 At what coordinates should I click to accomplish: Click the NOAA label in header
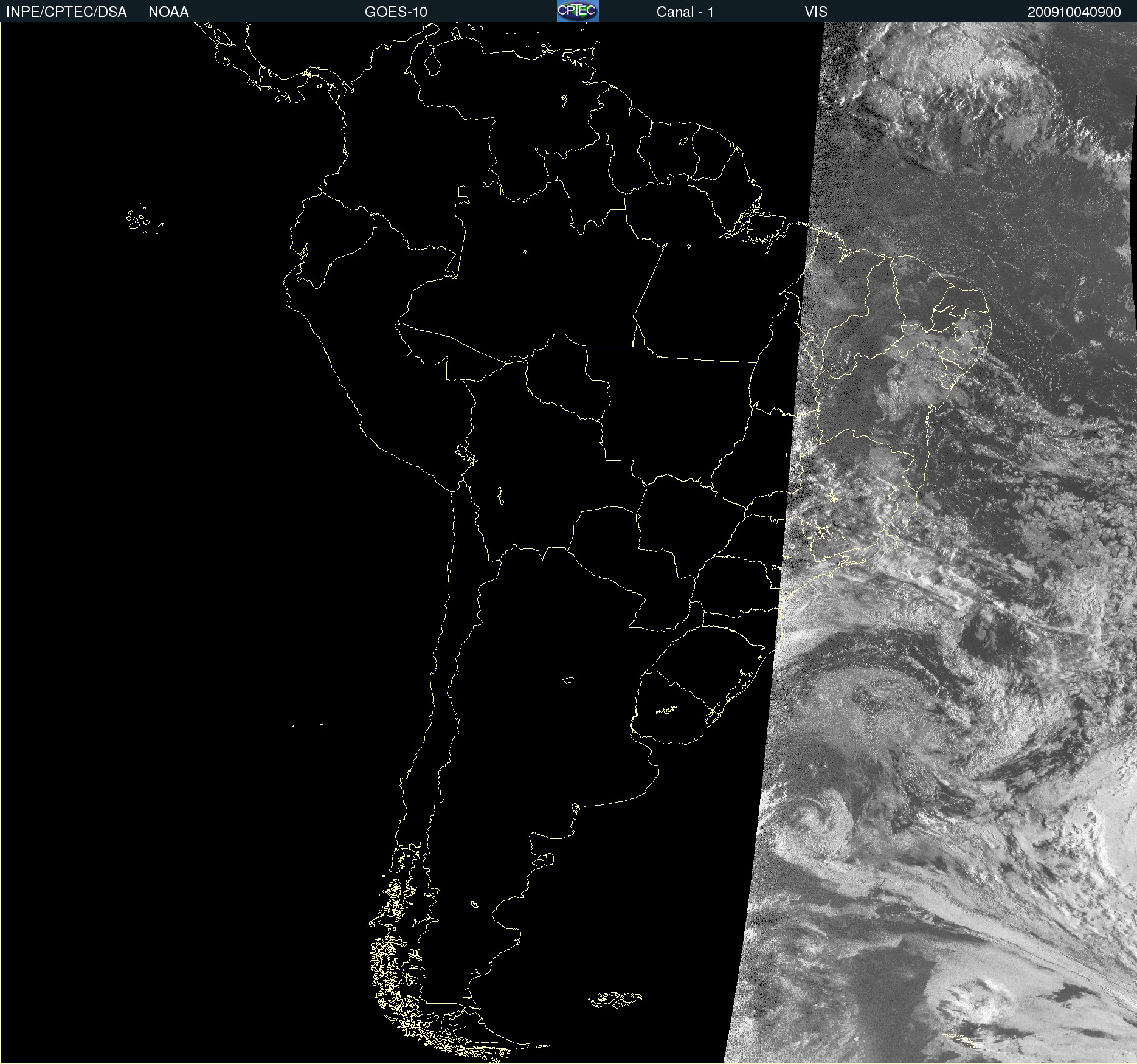tap(168, 12)
